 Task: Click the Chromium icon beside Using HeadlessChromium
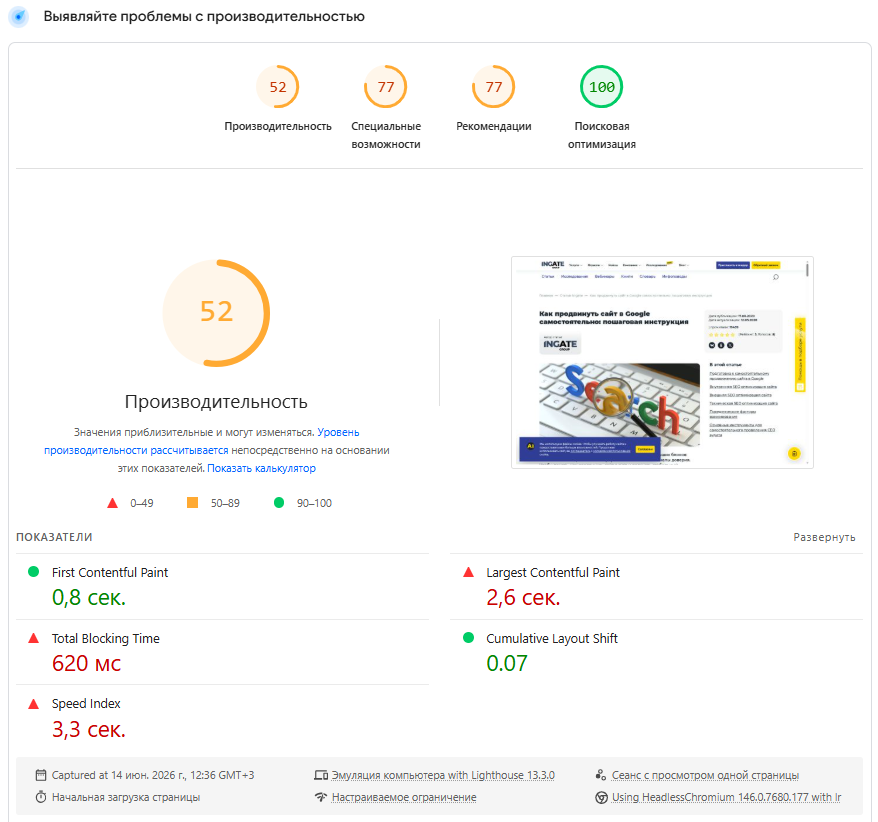[601, 797]
